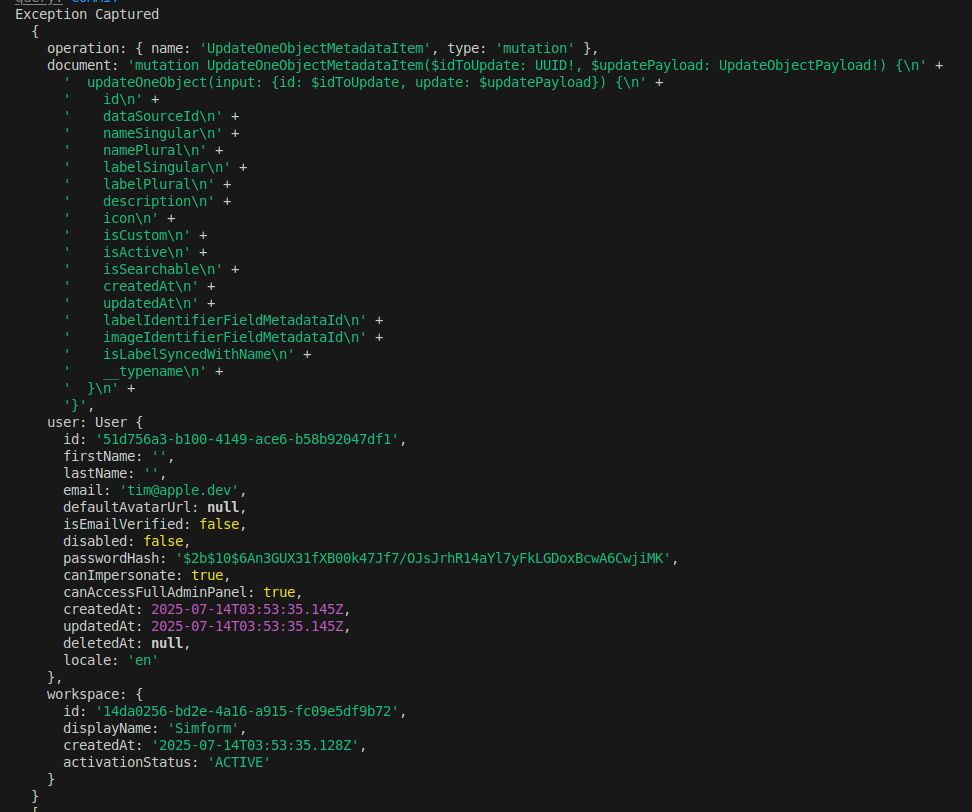Select the operation name 'UpdateOneObjectMetadataItem'
The image size is (972, 812).
[315, 48]
